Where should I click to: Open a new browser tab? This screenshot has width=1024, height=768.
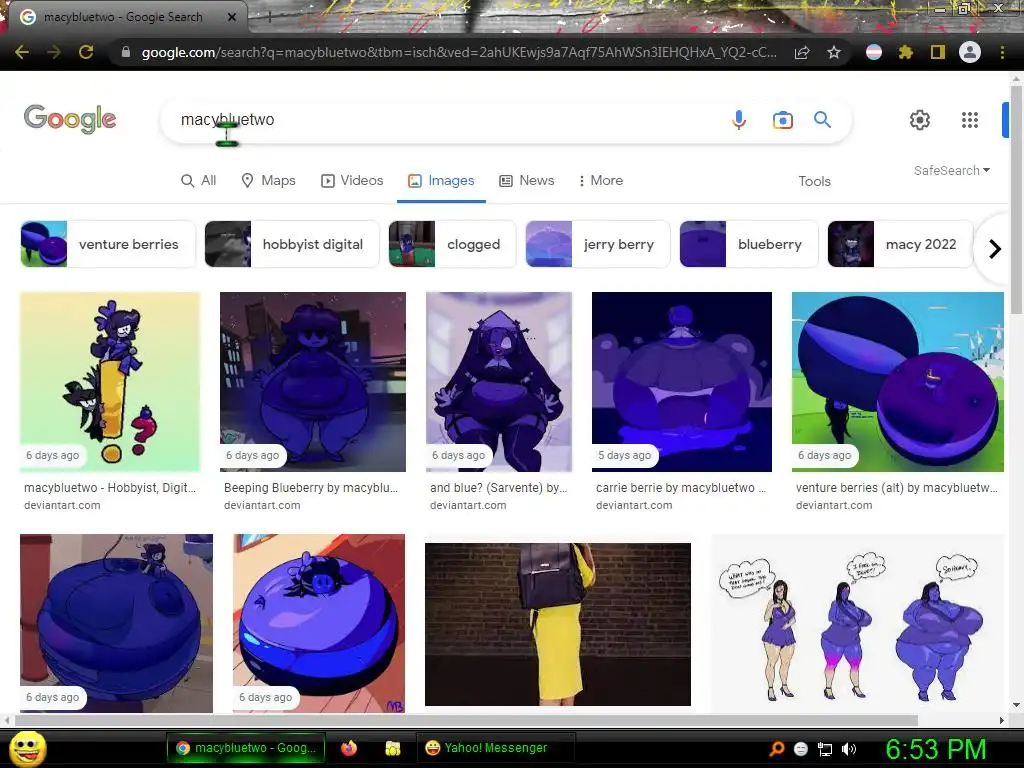pos(269,18)
